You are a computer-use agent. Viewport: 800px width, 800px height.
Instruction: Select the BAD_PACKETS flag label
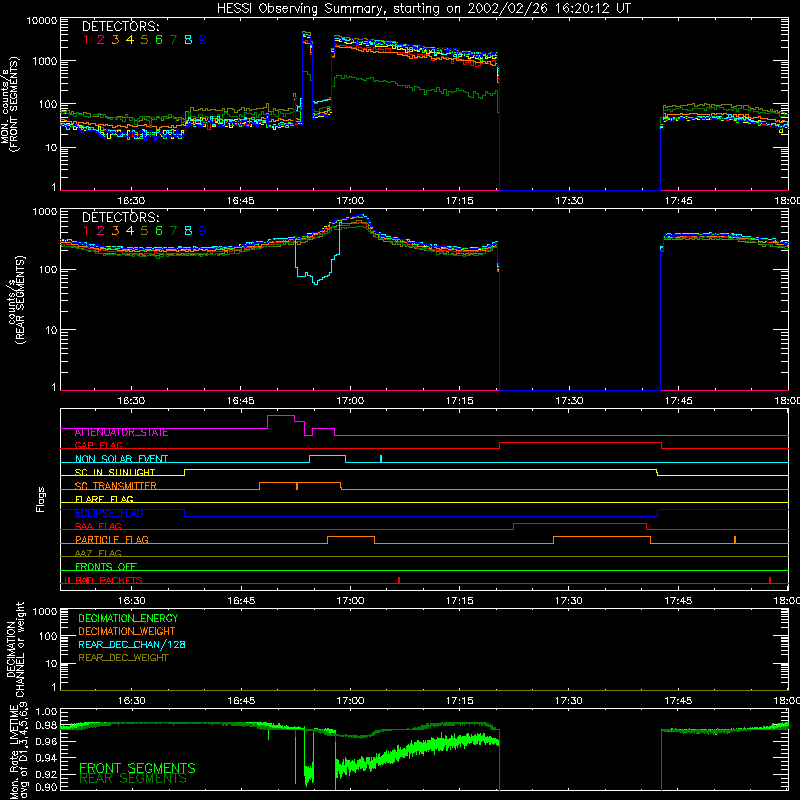[109, 580]
